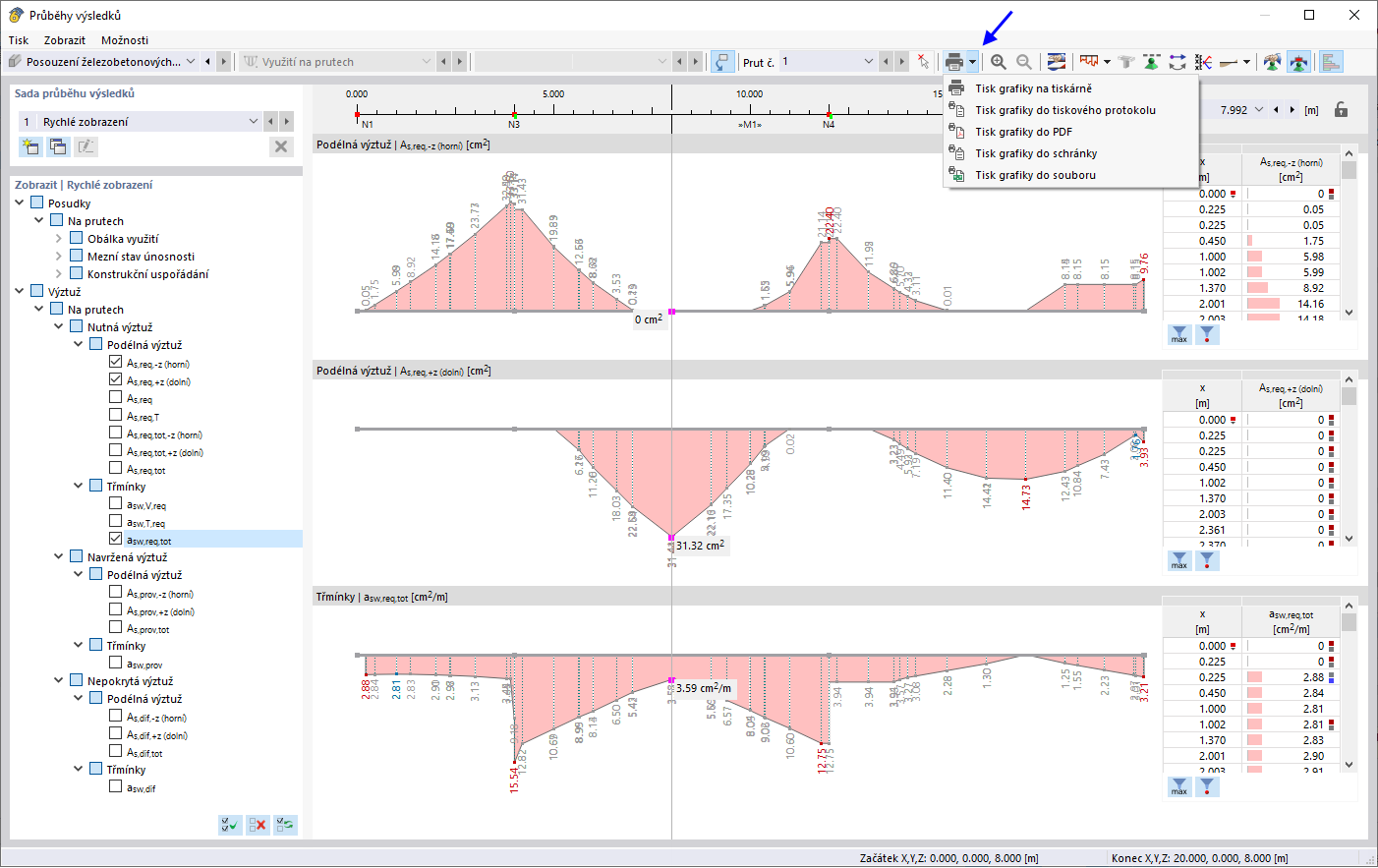The width and height of the screenshot is (1378, 868).
Task: Create a new result diagram set
Action: [30, 146]
